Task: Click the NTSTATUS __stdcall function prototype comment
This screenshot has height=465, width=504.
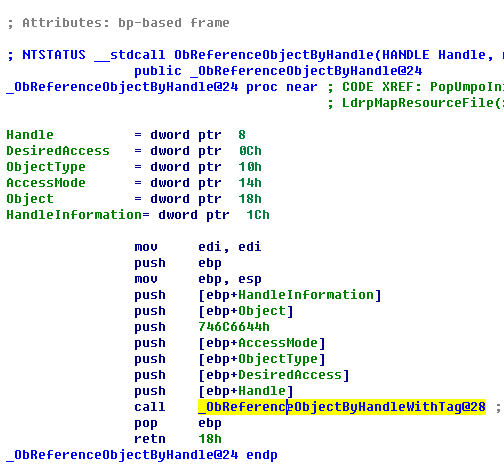Action: pyautogui.click(x=255, y=55)
